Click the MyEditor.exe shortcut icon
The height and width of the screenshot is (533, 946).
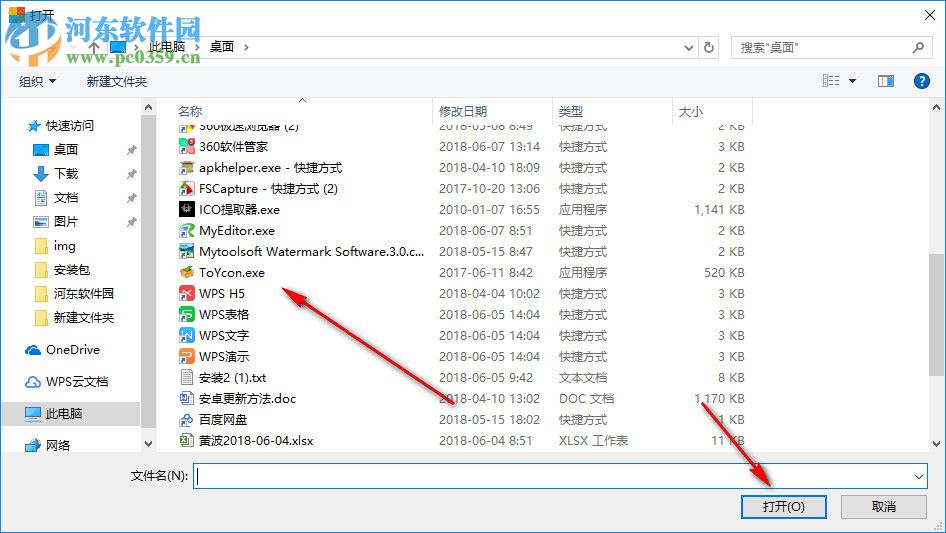pos(186,231)
